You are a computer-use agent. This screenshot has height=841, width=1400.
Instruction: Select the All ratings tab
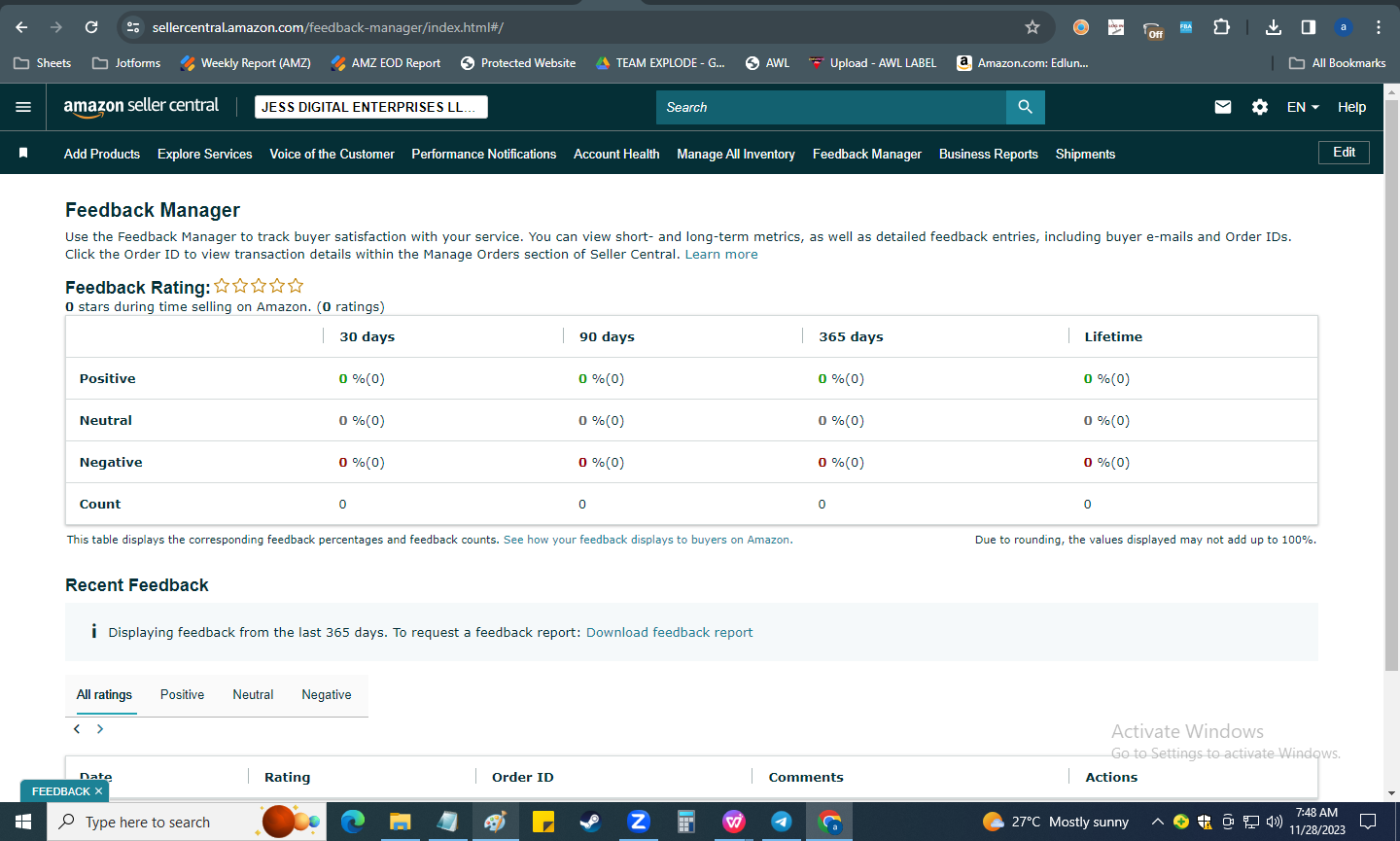[104, 695]
